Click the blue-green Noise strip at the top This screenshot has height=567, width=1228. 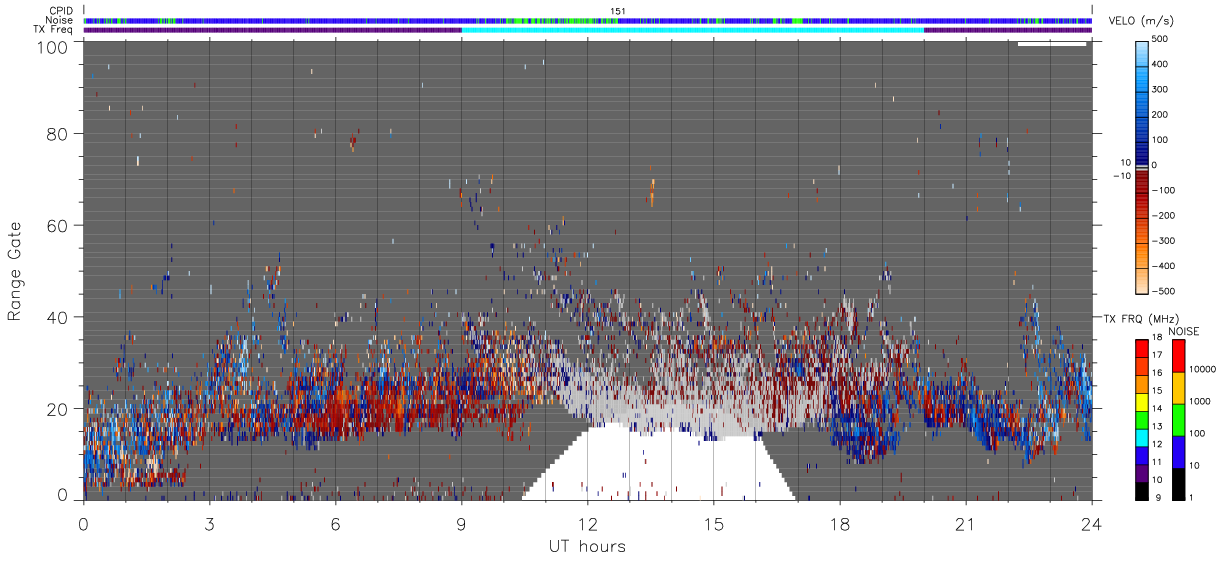point(588,20)
